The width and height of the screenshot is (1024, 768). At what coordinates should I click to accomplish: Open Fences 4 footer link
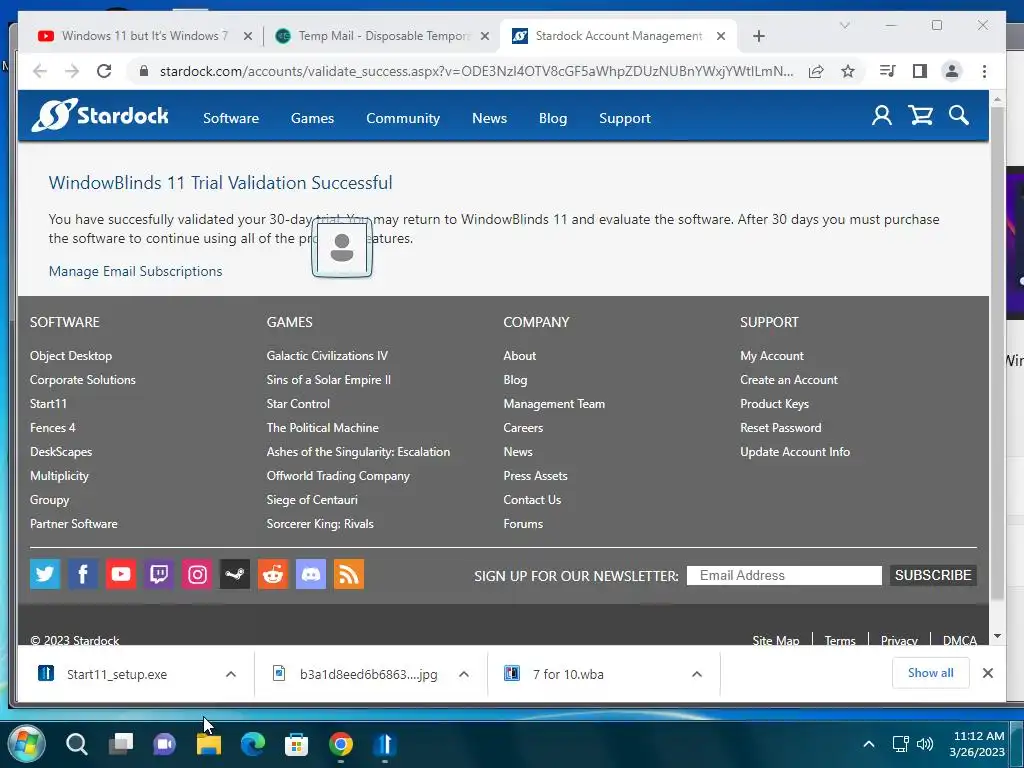pos(52,428)
